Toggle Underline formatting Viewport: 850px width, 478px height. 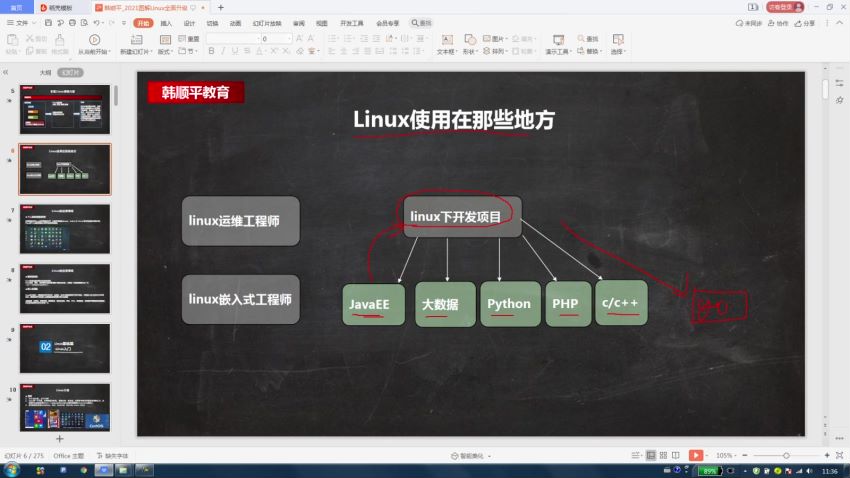point(235,51)
